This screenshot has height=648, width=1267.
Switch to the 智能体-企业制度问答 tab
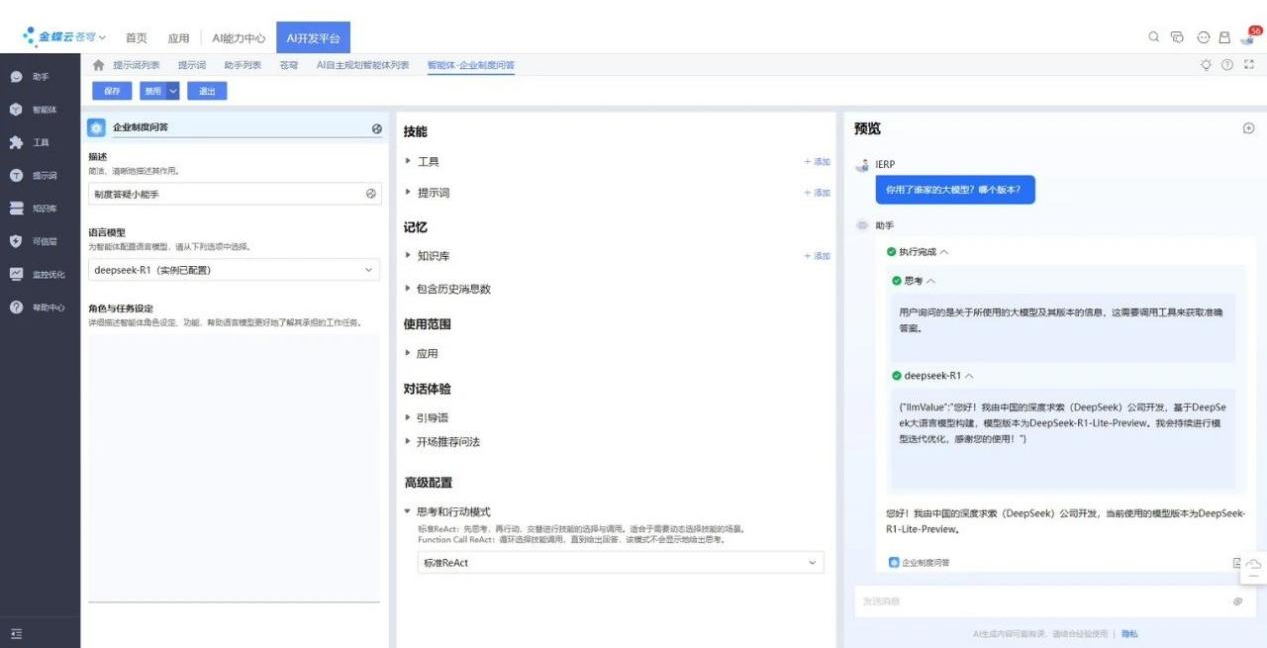(x=470, y=65)
